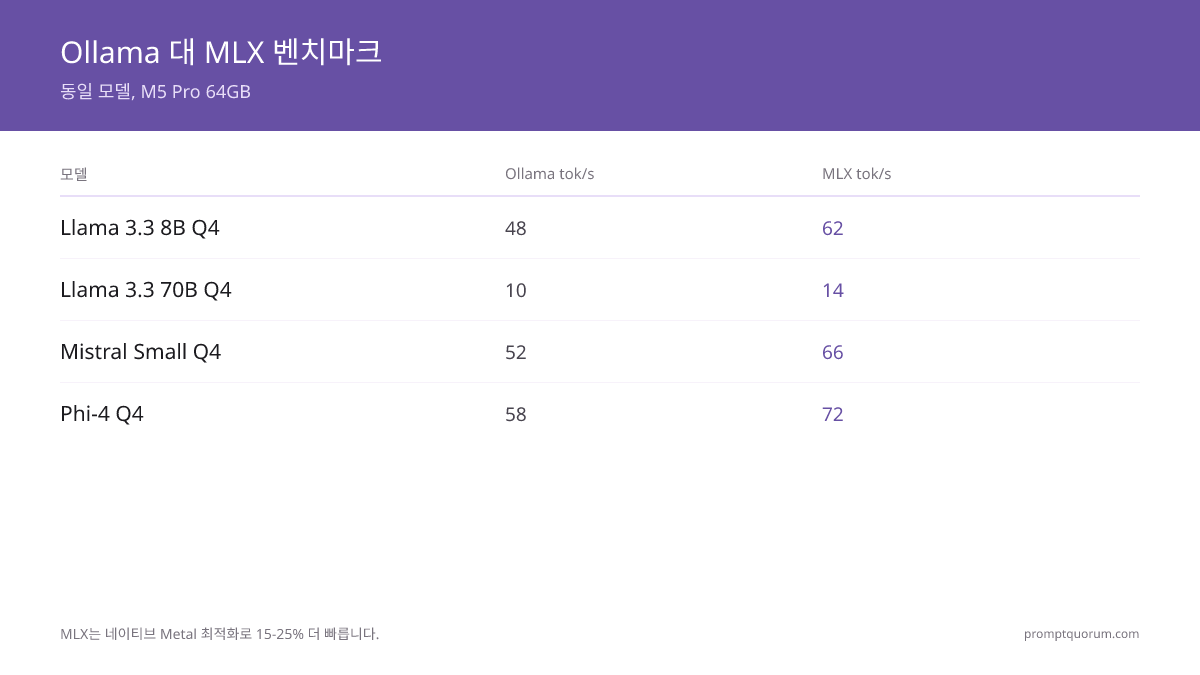Screen dimensions: 1200x675
Task: Click the 'Phi-4 Q4' row label
Action: point(102,414)
